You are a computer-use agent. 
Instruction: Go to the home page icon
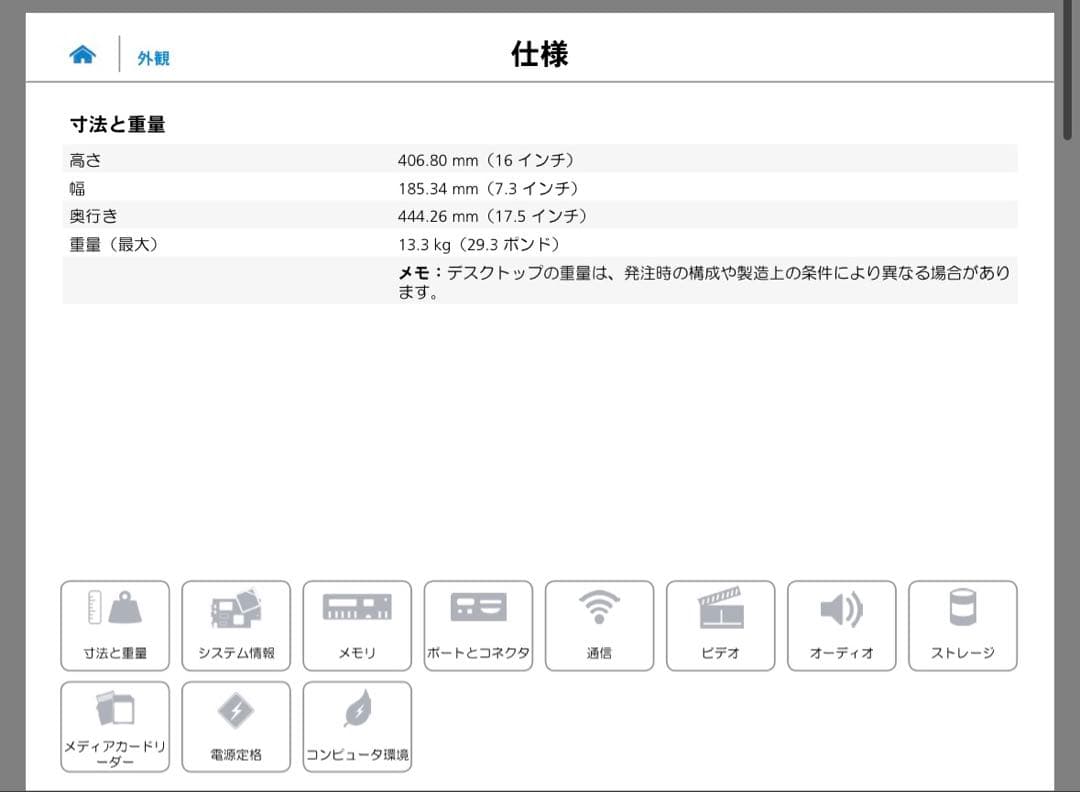coord(82,54)
